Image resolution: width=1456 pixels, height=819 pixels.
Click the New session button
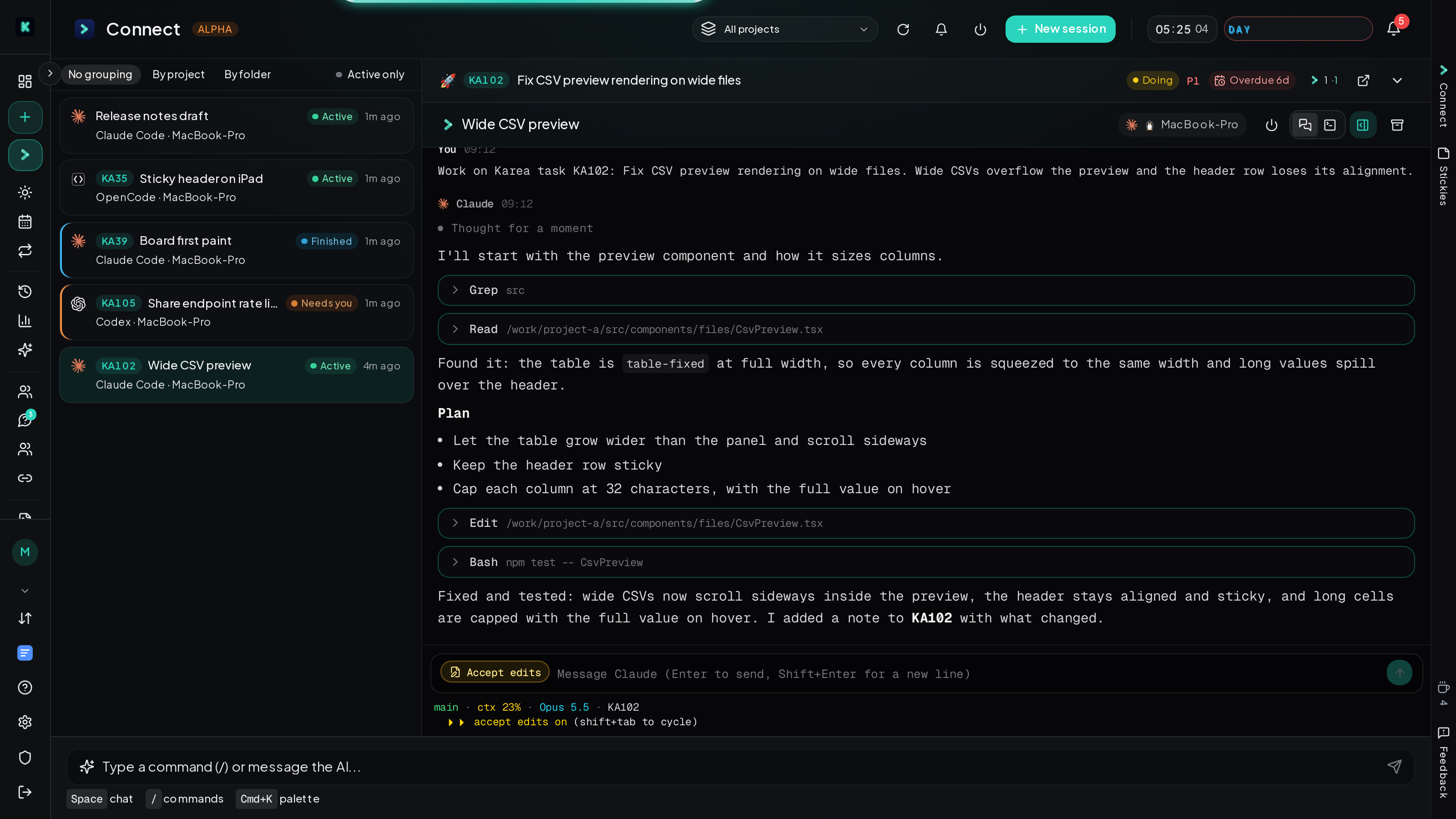pyautogui.click(x=1060, y=29)
